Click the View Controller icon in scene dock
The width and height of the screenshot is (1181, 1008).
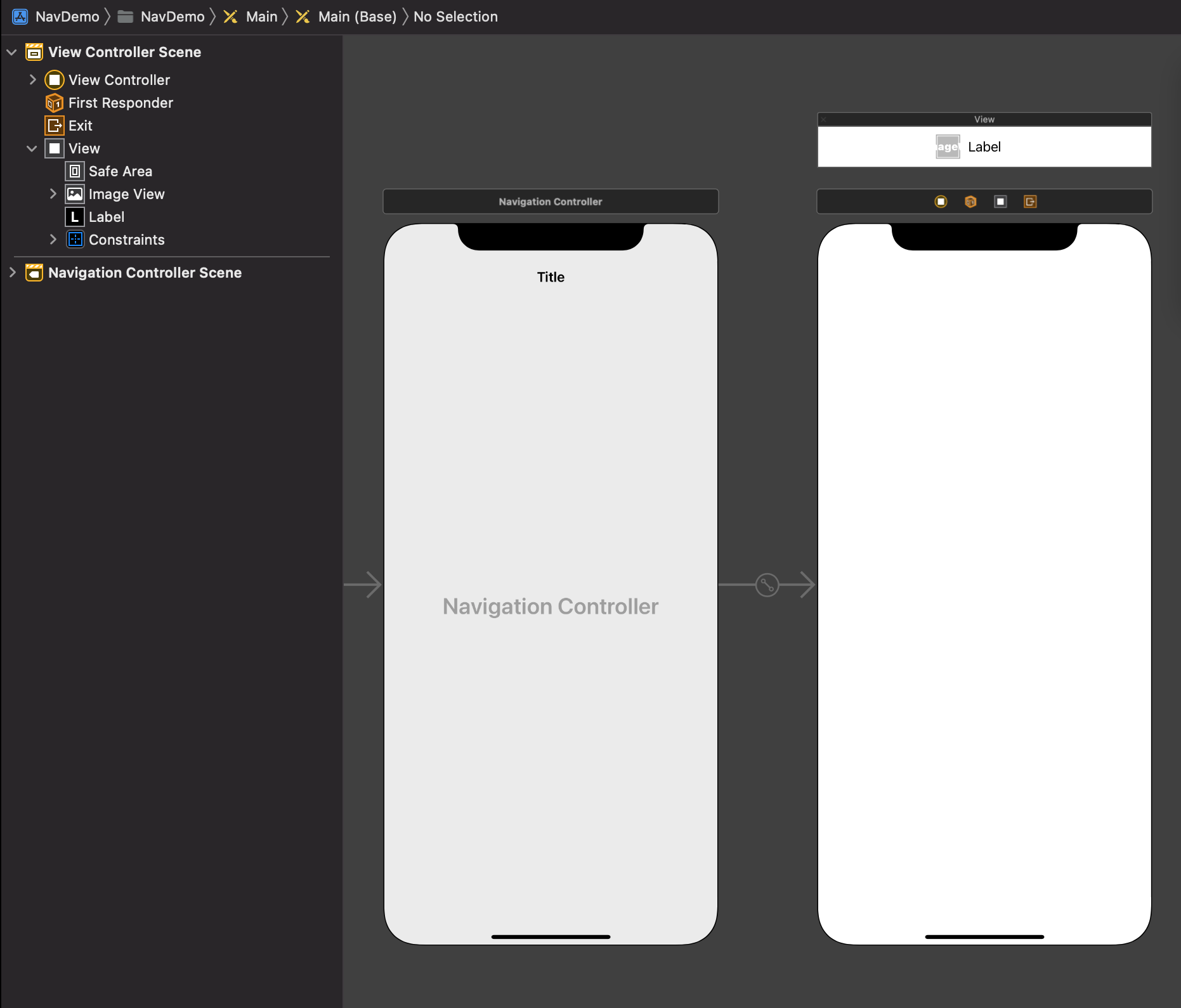tap(941, 202)
